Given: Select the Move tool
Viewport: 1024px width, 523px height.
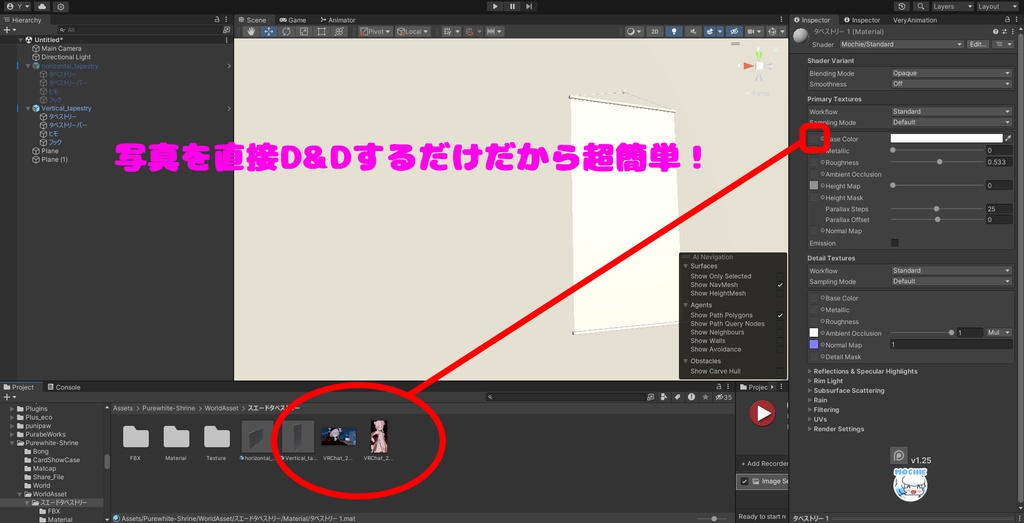Looking at the screenshot, I should point(269,31).
